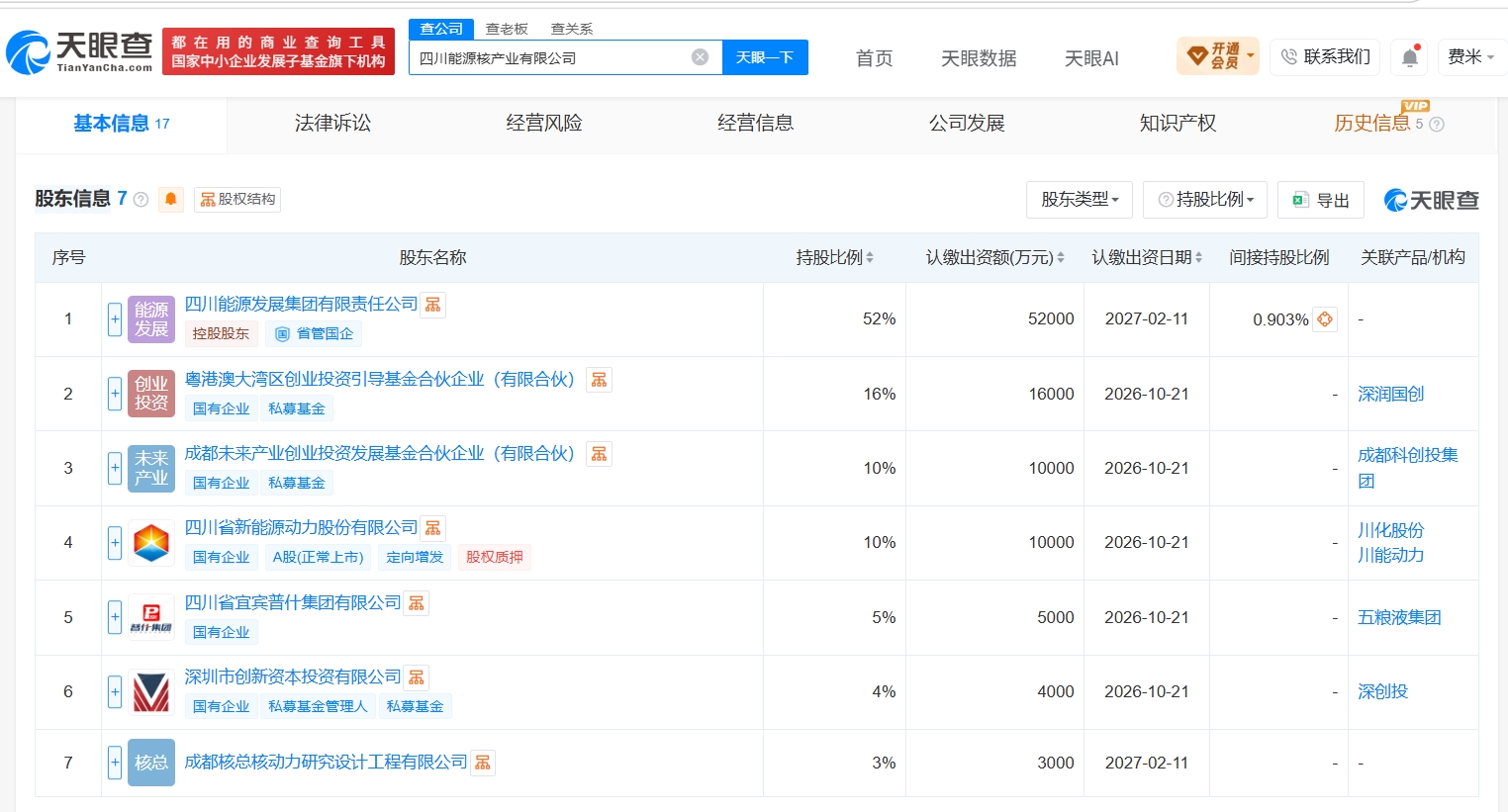Open the help icon beside 股东信息 7

pyautogui.click(x=141, y=200)
